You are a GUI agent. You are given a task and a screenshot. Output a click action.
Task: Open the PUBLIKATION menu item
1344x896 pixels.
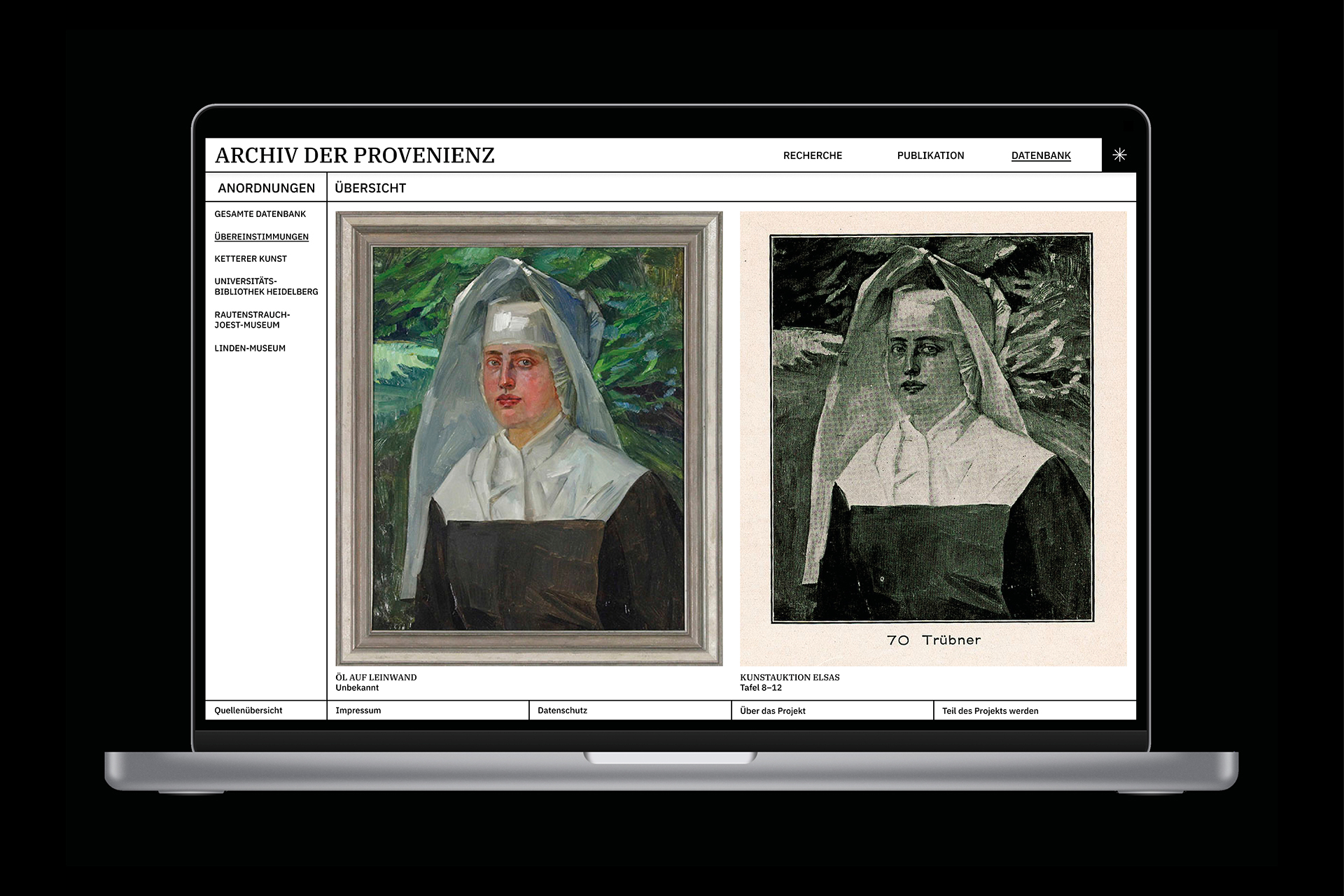[930, 155]
